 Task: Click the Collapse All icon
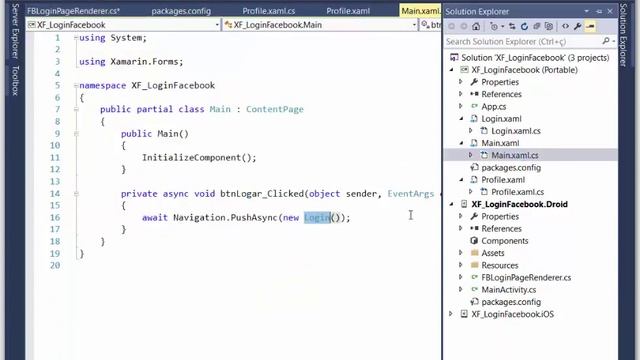(537, 27)
